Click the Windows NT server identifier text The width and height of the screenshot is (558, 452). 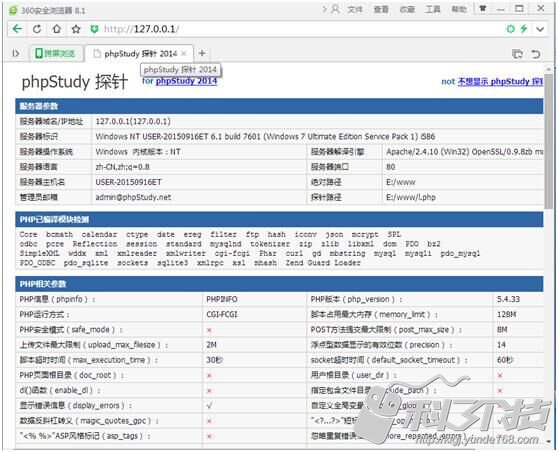coord(265,137)
